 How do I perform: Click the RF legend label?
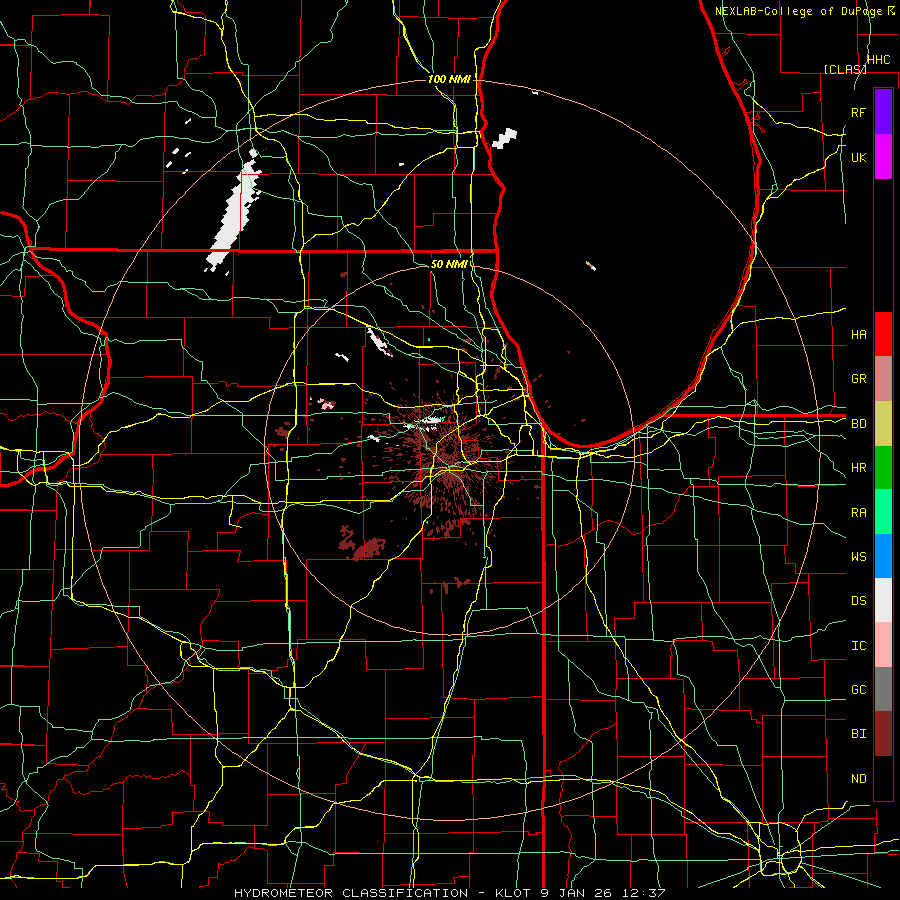click(x=858, y=112)
